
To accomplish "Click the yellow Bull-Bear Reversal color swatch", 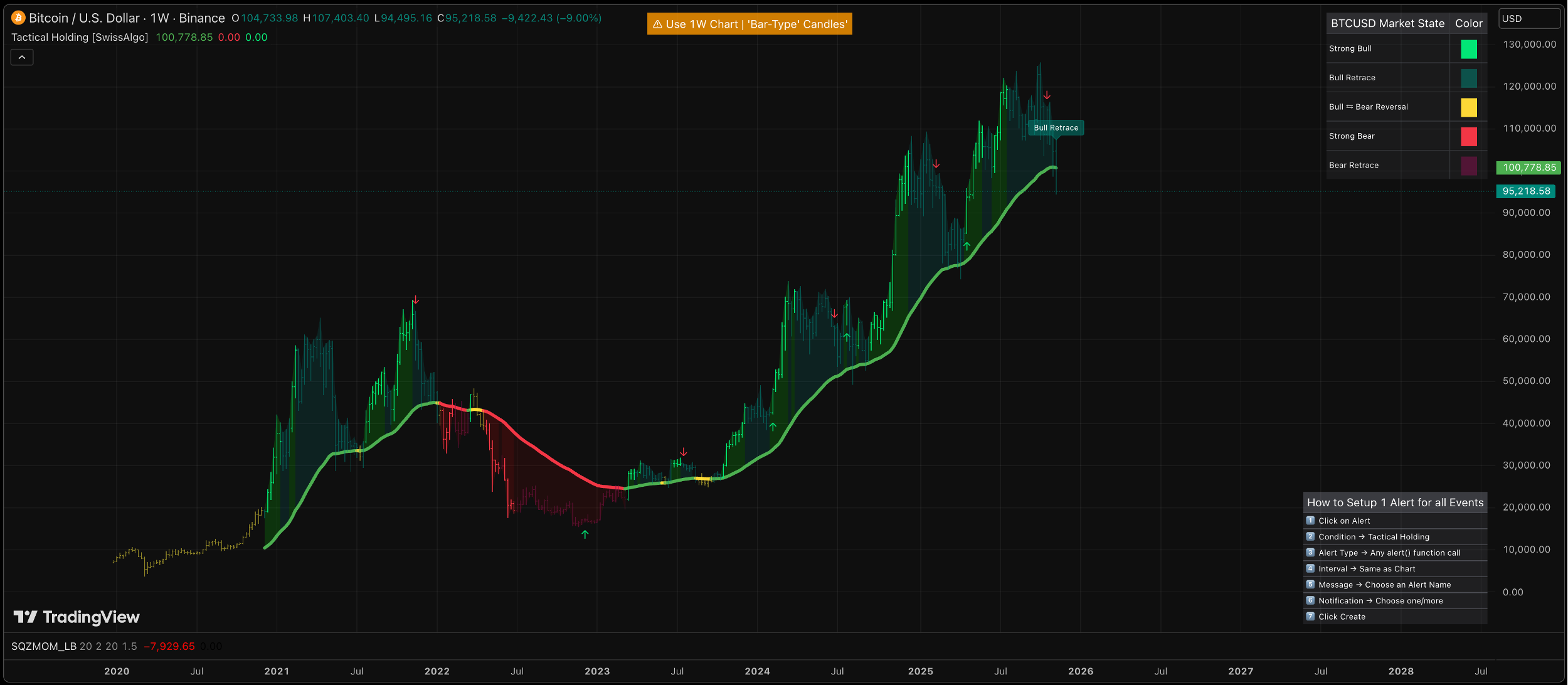I will pyautogui.click(x=1468, y=107).
